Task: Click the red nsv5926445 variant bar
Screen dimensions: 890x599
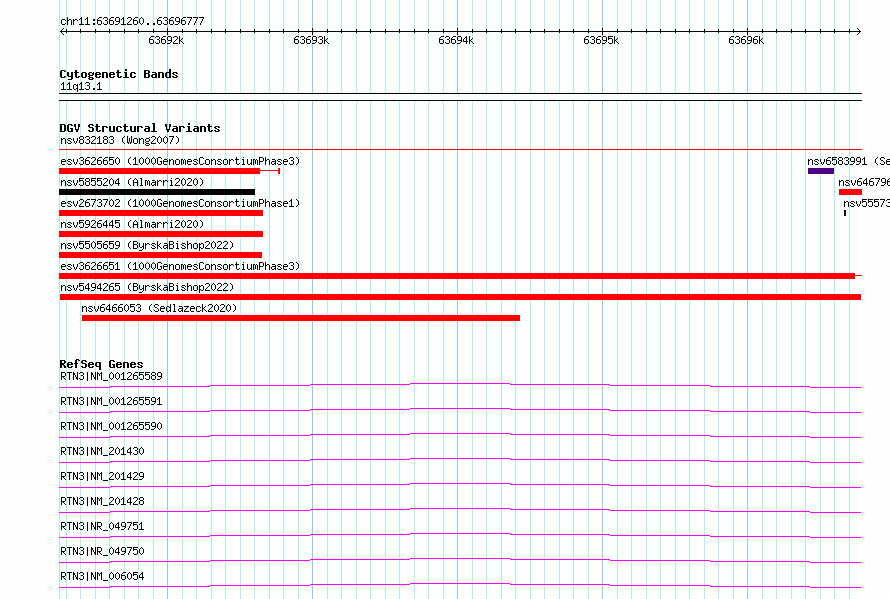Action: tap(161, 234)
